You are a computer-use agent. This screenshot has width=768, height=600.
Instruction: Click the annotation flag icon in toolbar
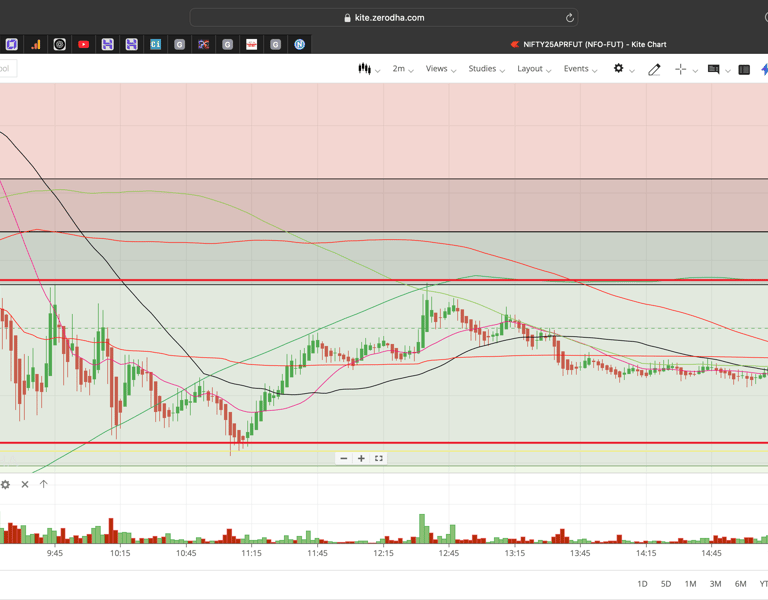714,70
